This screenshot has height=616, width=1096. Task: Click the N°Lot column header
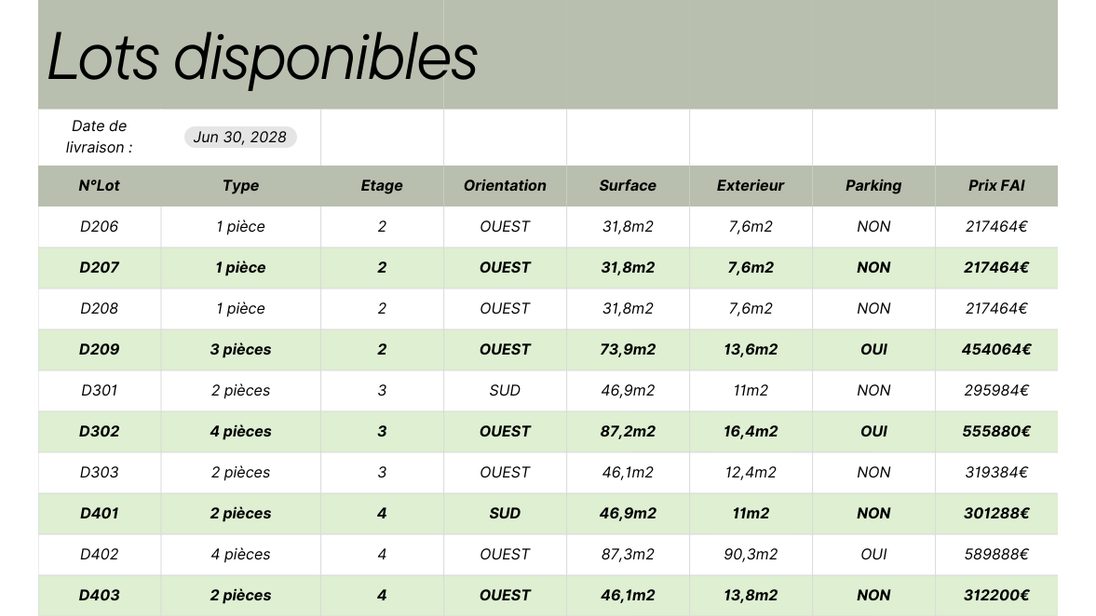tap(99, 186)
